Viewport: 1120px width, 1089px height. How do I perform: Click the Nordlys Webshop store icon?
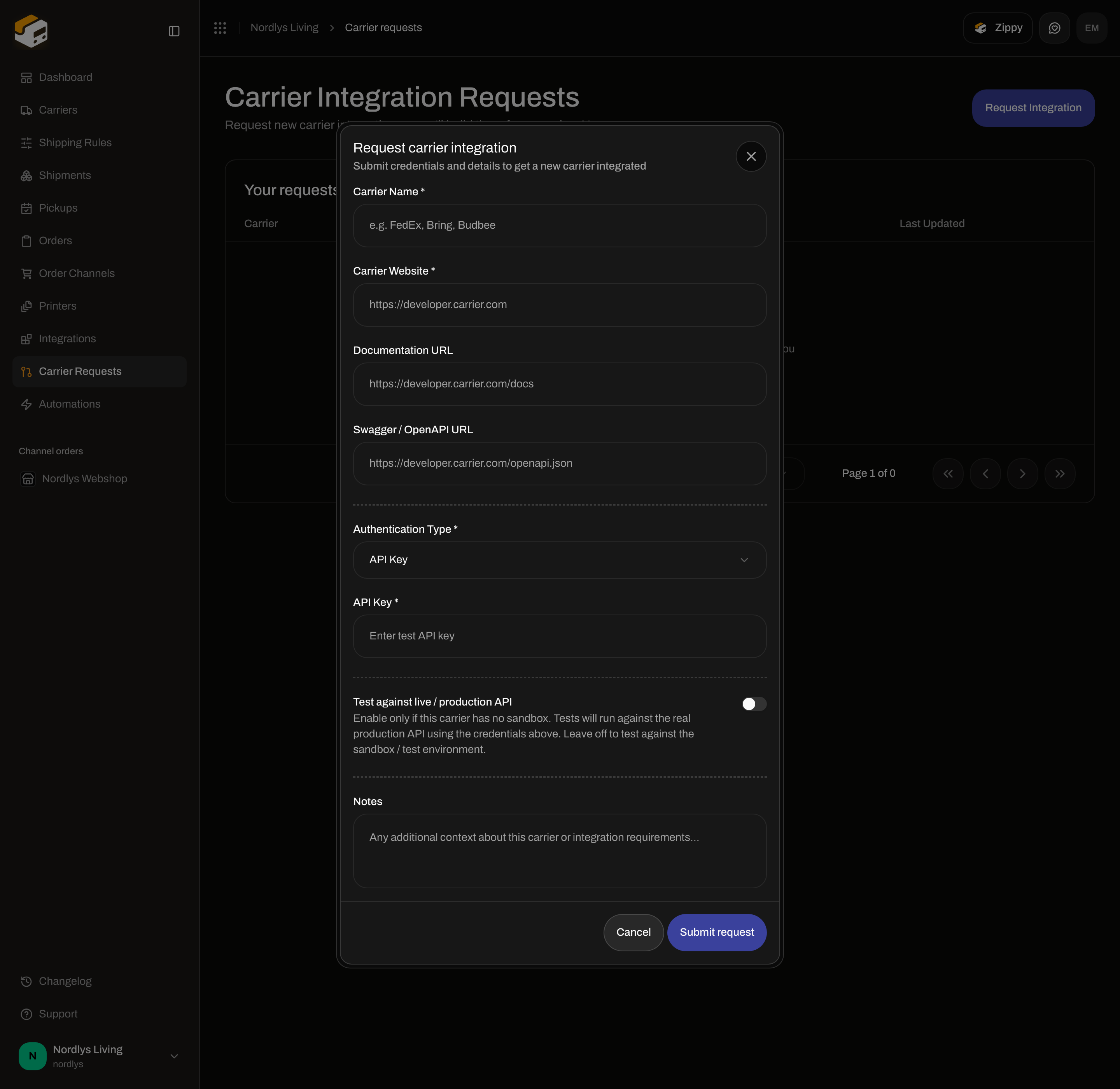28,479
